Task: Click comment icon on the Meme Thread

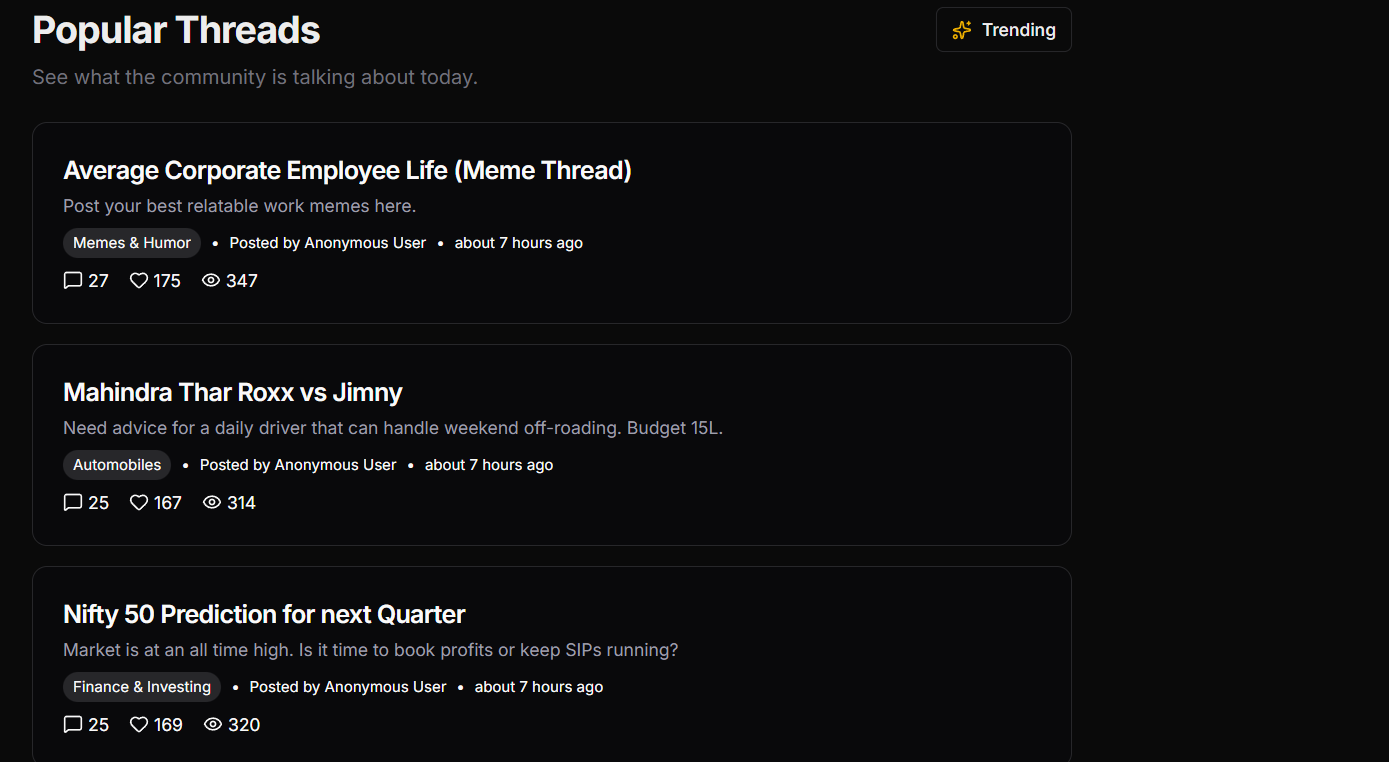Action: pyautogui.click(x=72, y=281)
